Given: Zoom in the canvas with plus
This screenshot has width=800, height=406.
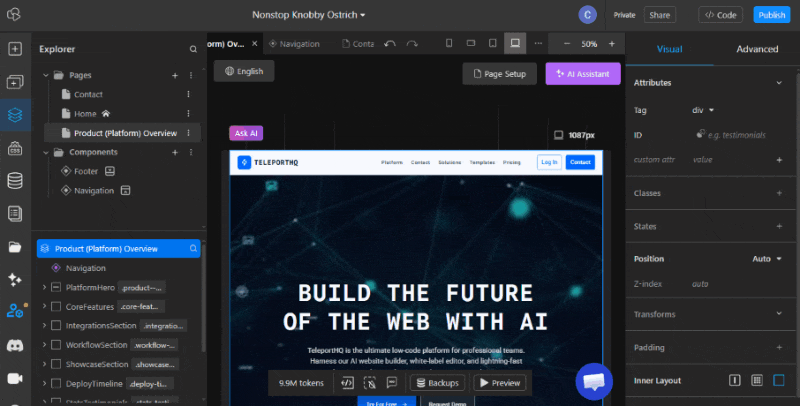Looking at the screenshot, I should 612,44.
